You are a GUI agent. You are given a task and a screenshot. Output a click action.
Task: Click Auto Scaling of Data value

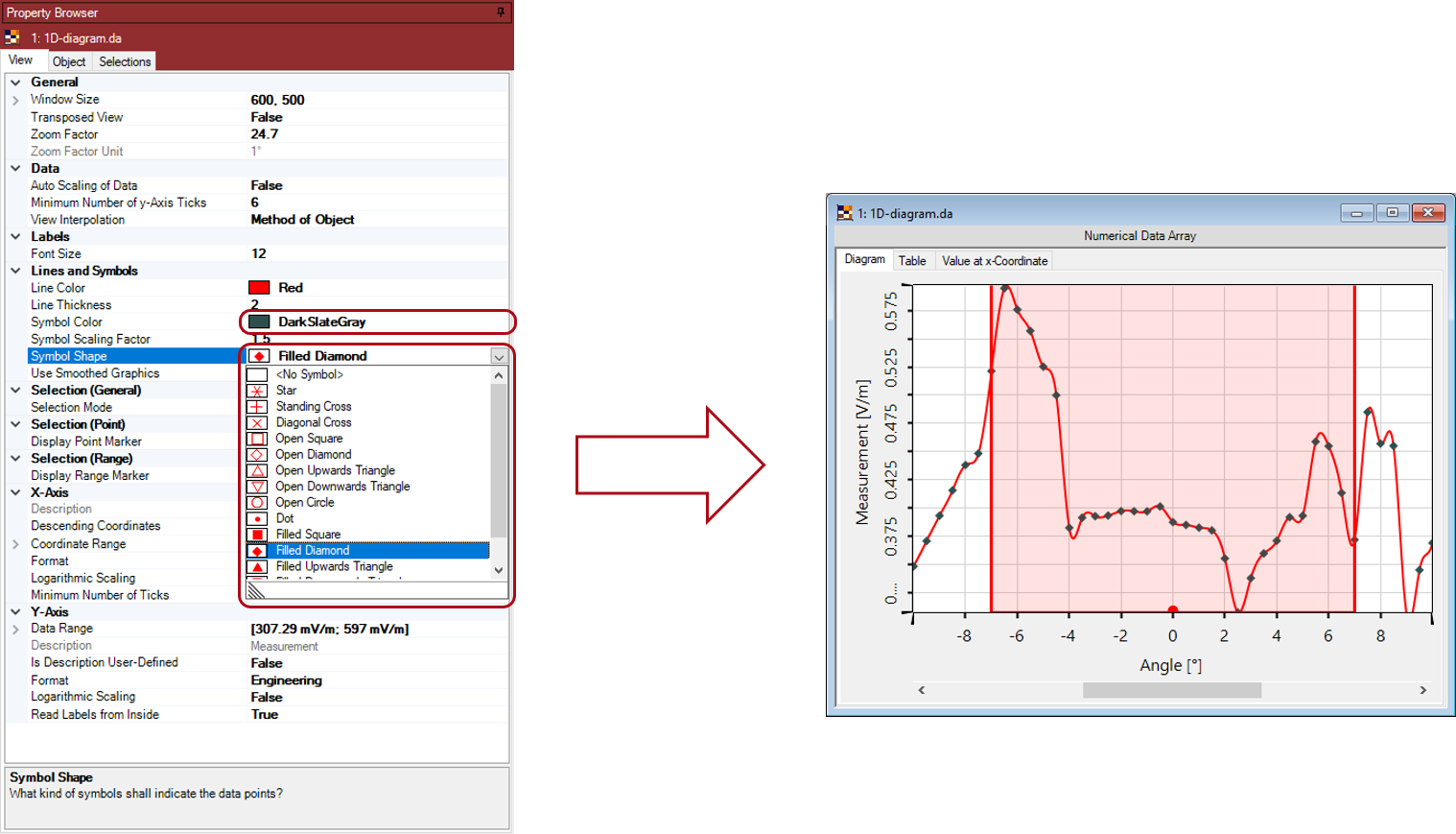pos(267,185)
